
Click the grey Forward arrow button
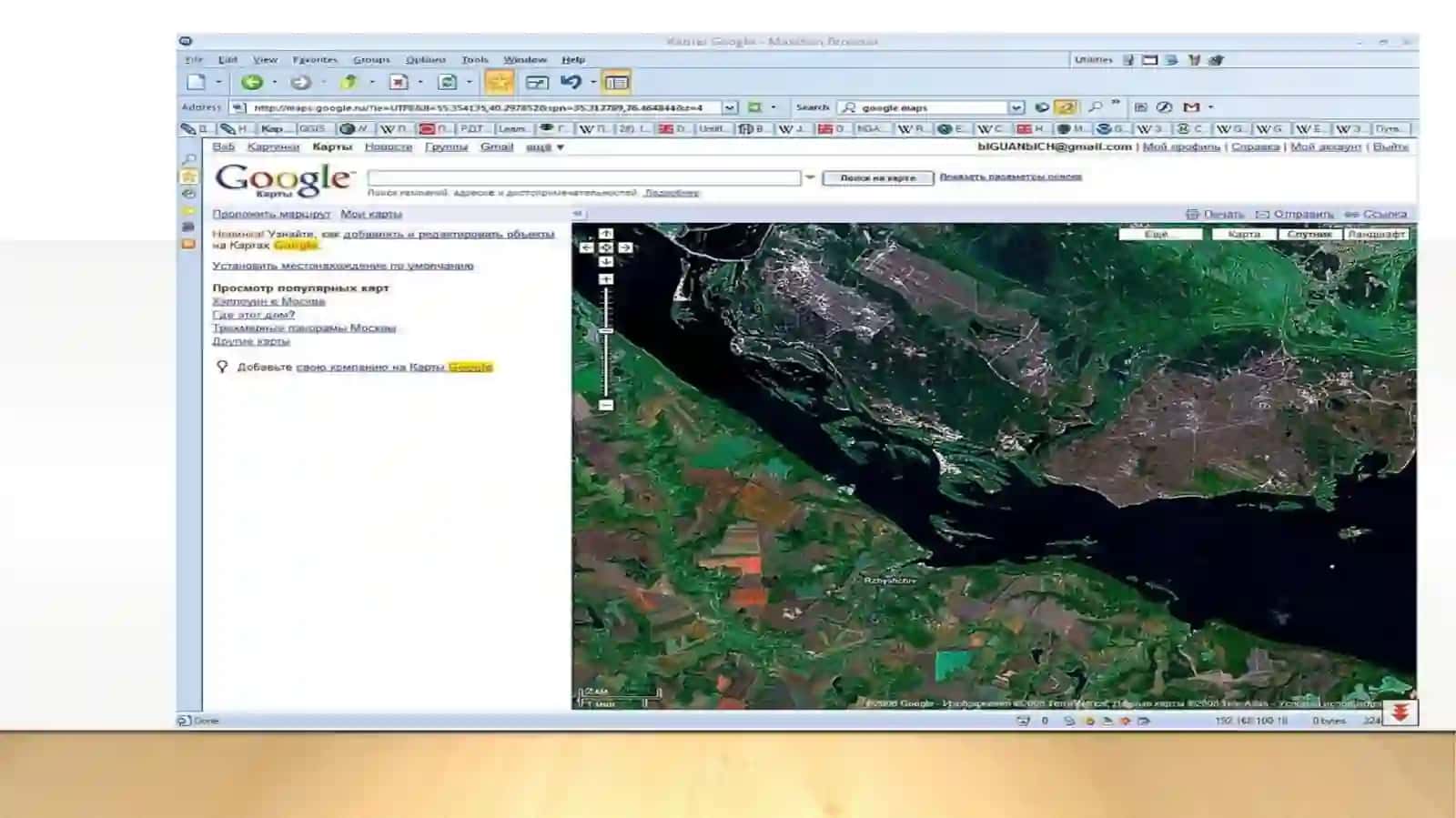pyautogui.click(x=300, y=82)
